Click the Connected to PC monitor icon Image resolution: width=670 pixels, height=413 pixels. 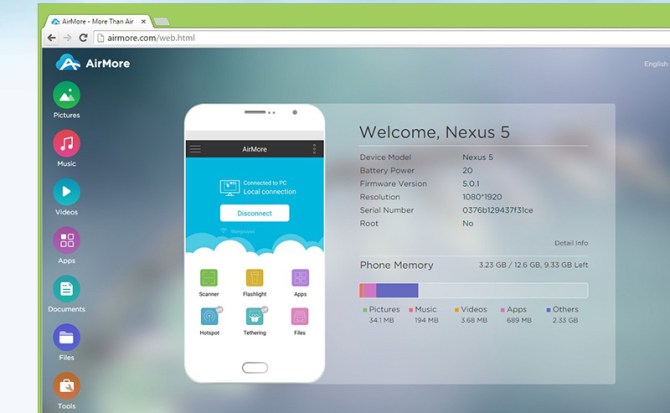point(229,187)
